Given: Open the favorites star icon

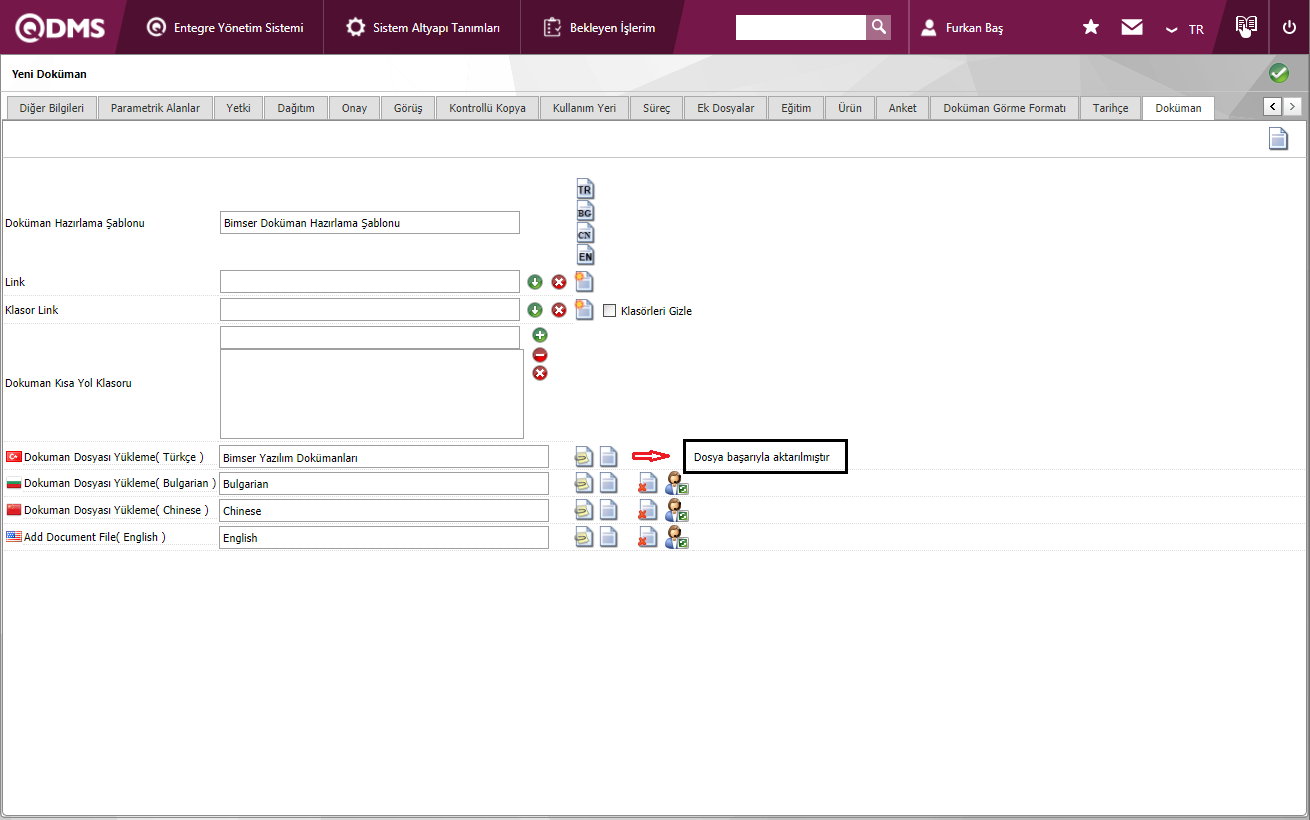Looking at the screenshot, I should pyautogui.click(x=1091, y=28).
